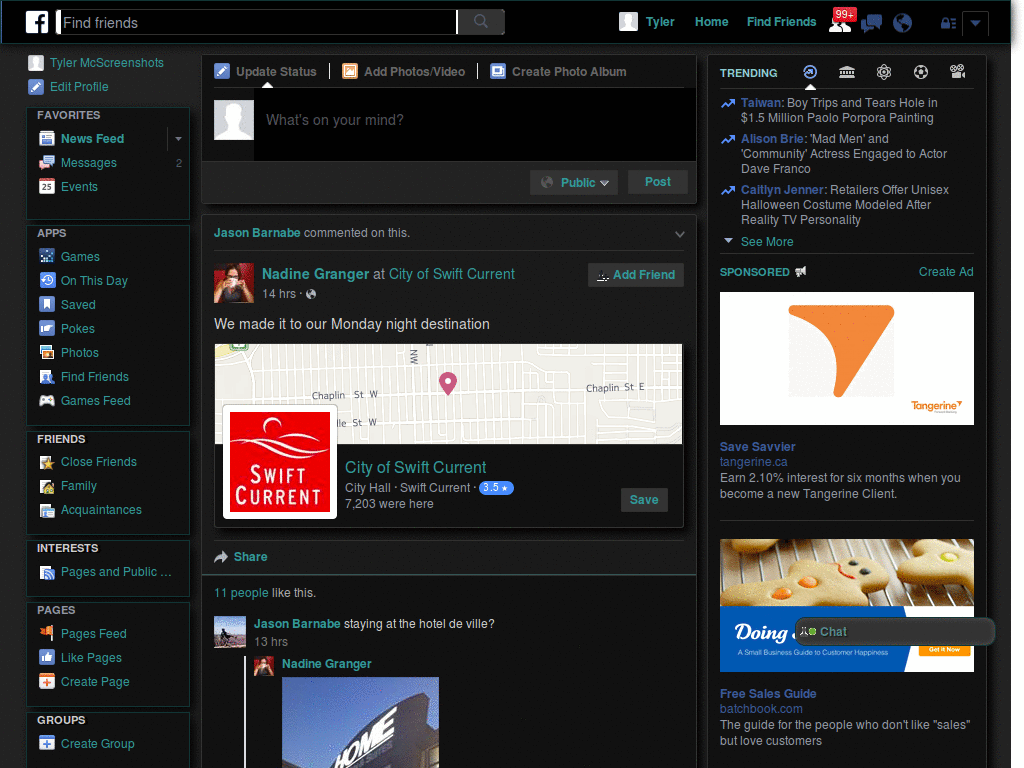Click the Edit Profile pencil icon

pyautogui.click(x=36, y=86)
